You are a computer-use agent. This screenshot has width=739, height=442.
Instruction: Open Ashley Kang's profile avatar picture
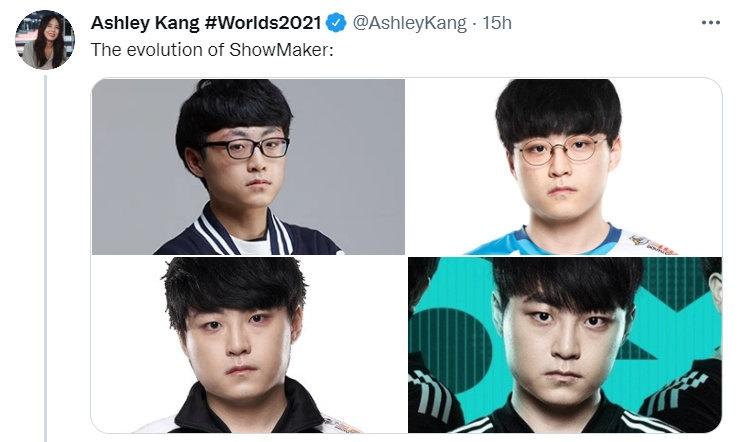click(45, 40)
